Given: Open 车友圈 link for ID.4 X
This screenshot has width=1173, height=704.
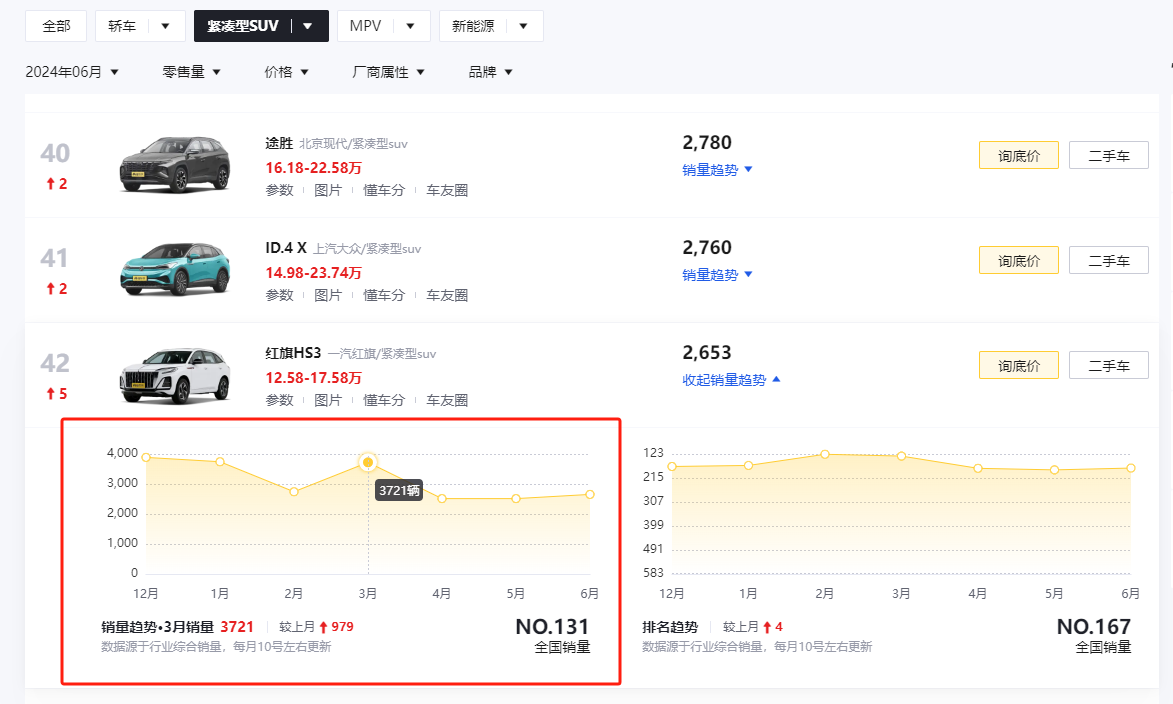Looking at the screenshot, I should [447, 295].
